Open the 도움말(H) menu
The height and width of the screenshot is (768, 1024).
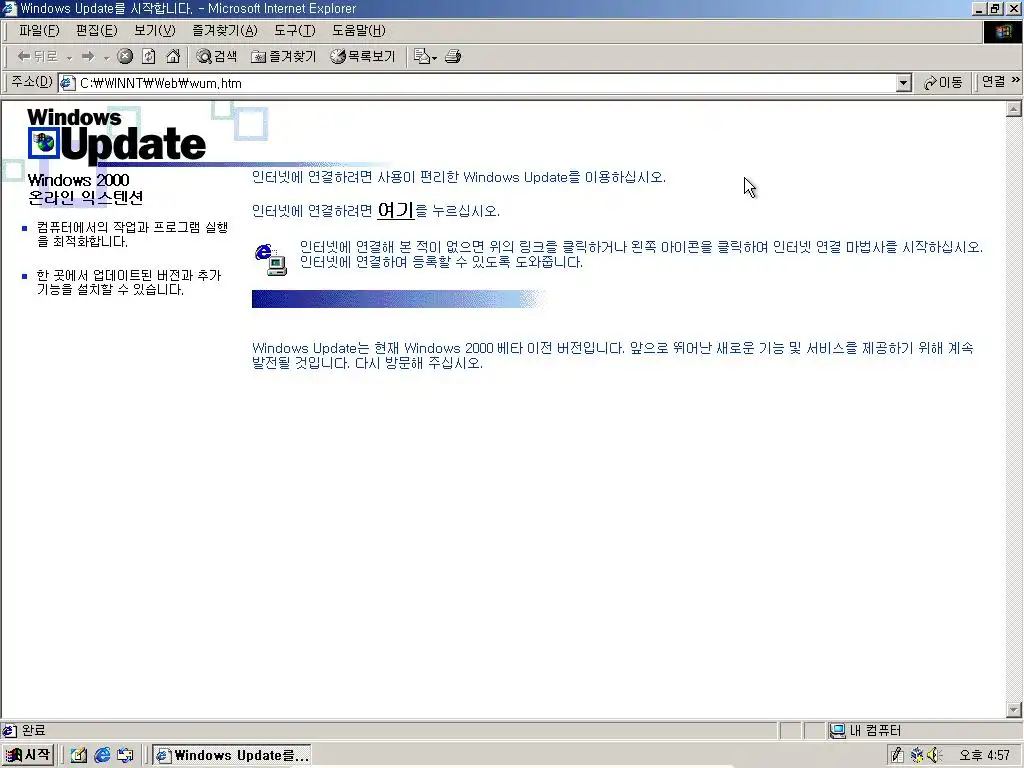tap(359, 31)
